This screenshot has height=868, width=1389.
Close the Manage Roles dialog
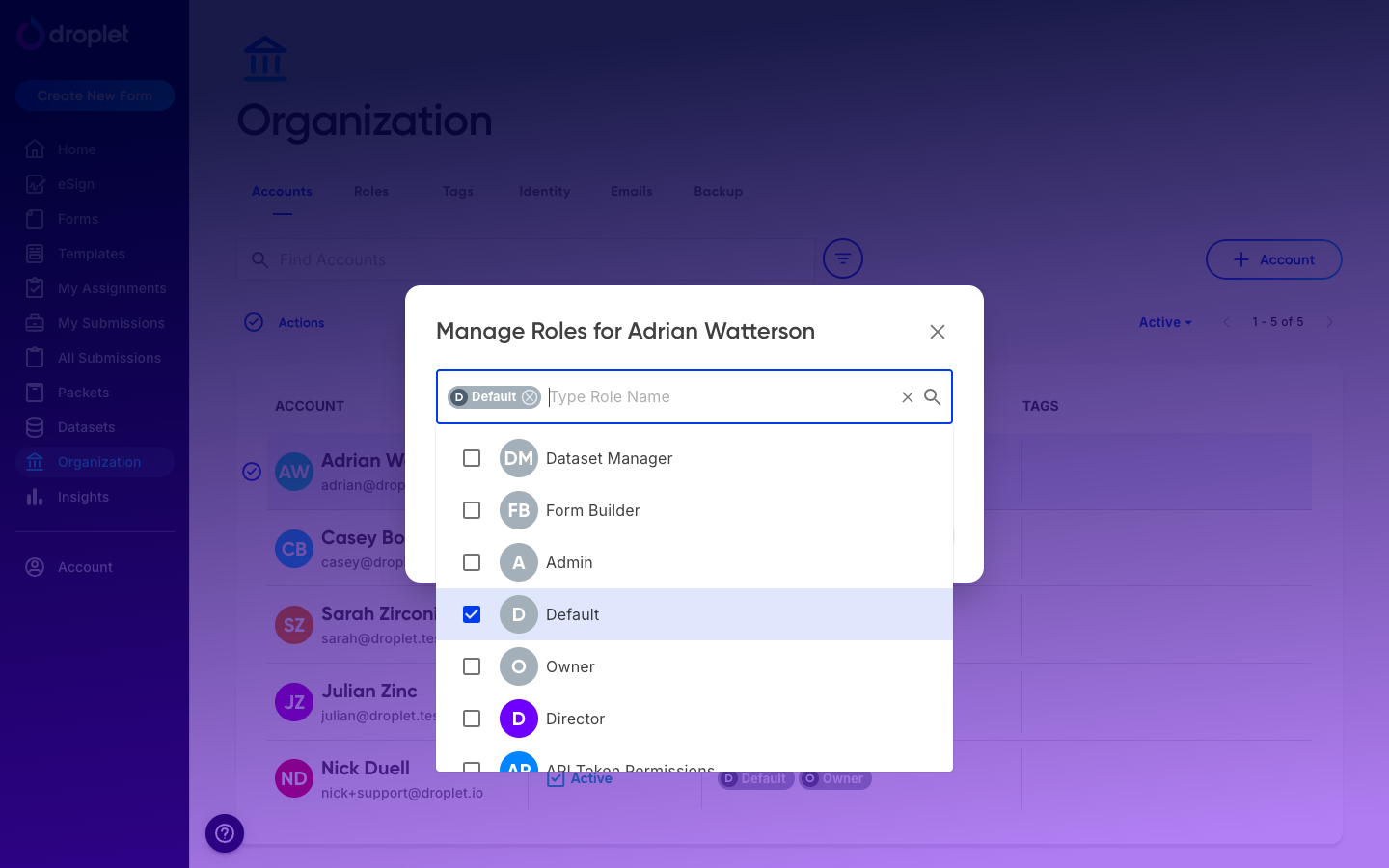click(938, 332)
